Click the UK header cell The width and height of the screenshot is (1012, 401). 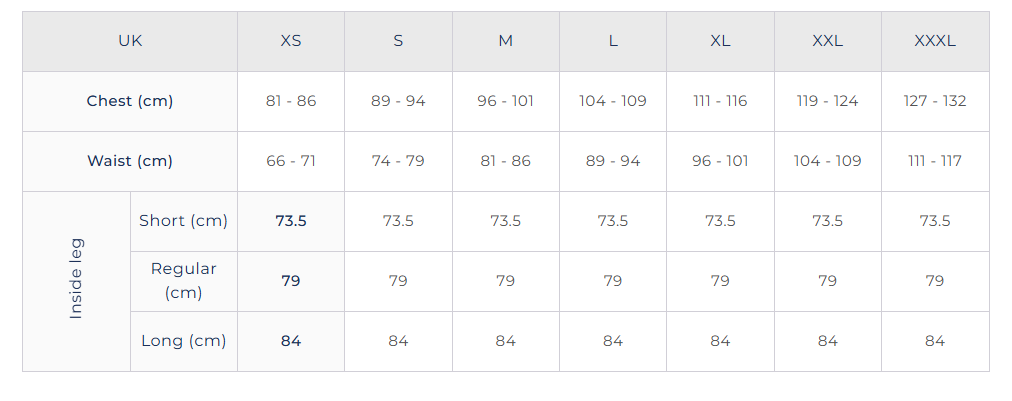tap(130, 41)
